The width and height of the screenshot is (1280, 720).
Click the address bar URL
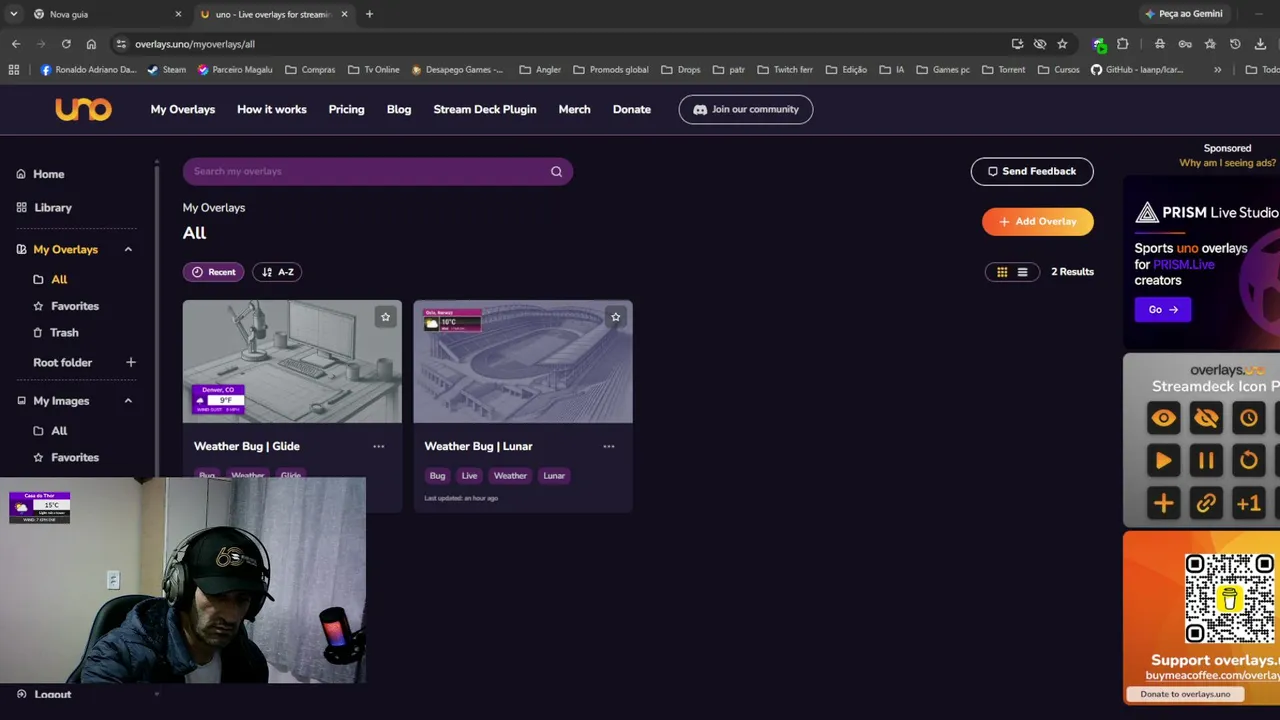(x=195, y=44)
